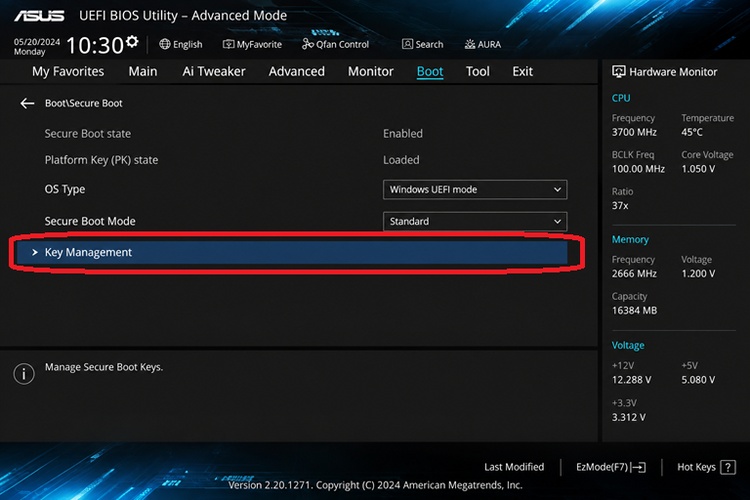Click the Manage Secure Boot Keys help text
This screenshot has height=500, width=750.
104,367
